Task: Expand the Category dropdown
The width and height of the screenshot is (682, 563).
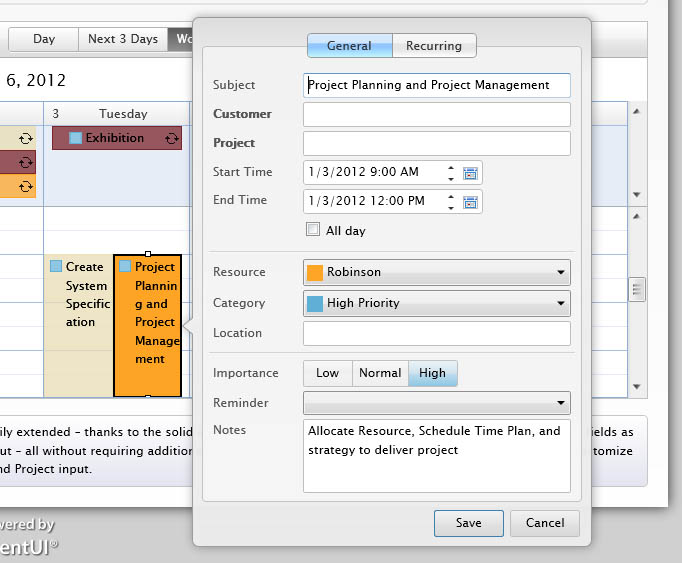Action: point(561,303)
